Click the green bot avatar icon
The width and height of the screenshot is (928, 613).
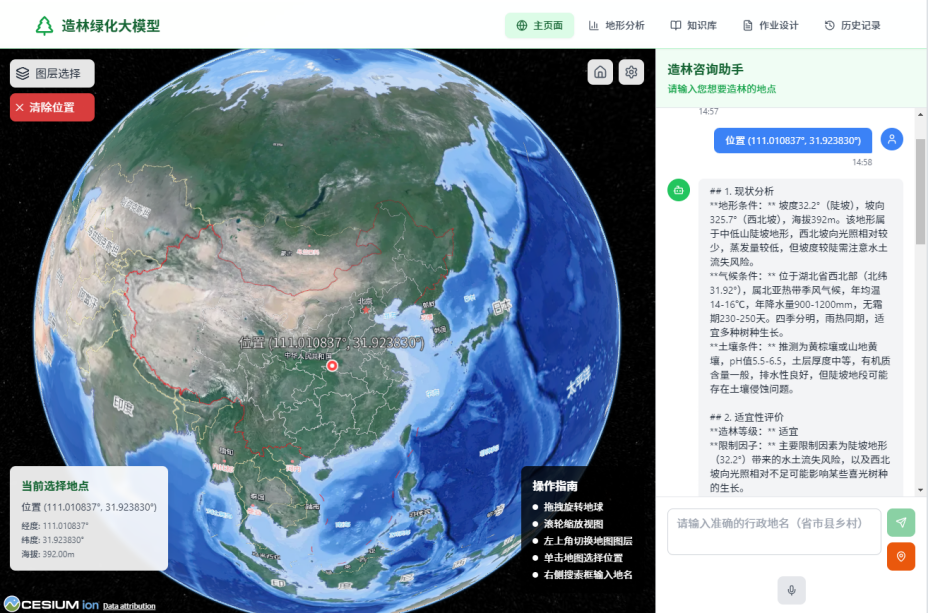(679, 191)
